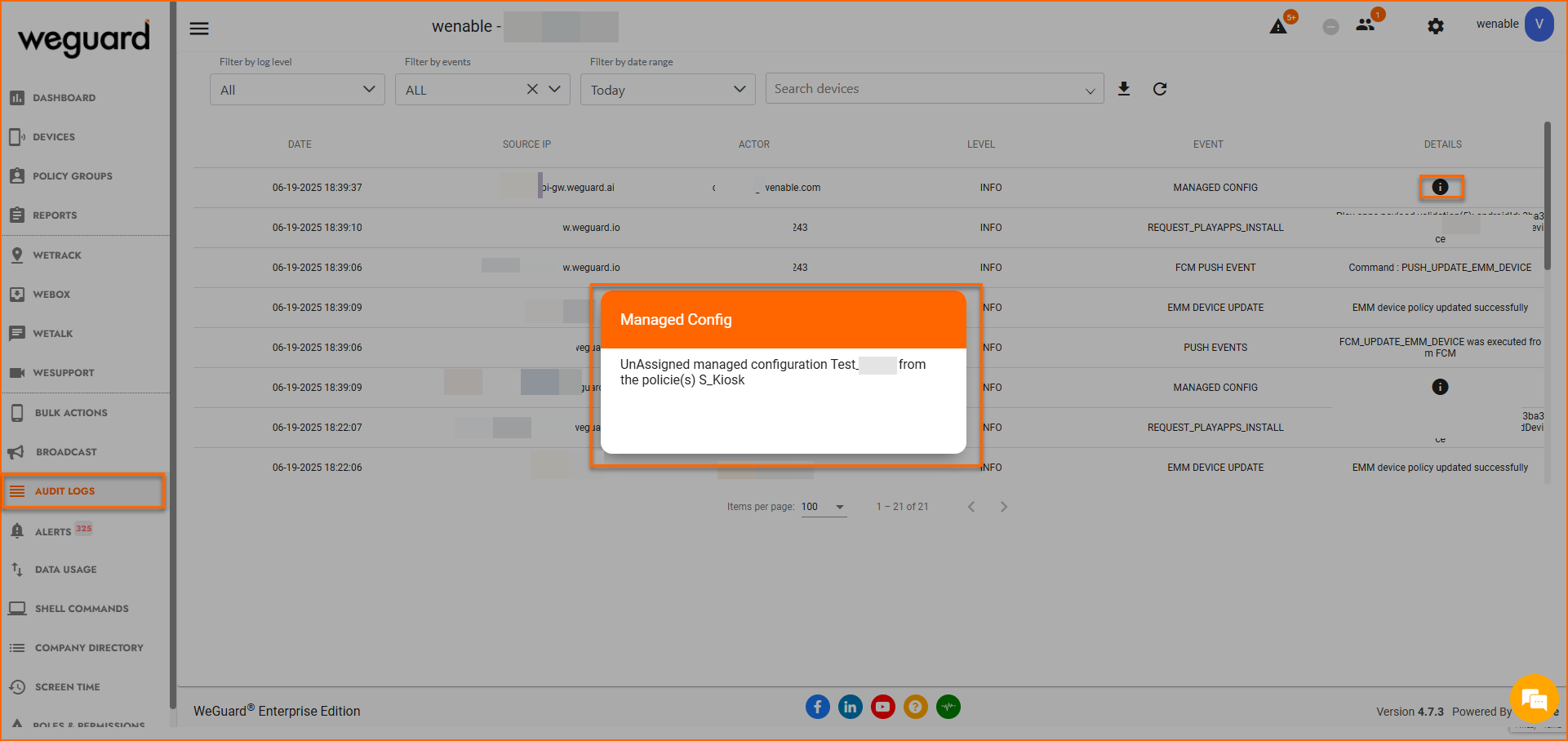1568x741 pixels.
Task: Click the sidebar vertical scrollbar
Action: tap(172, 355)
